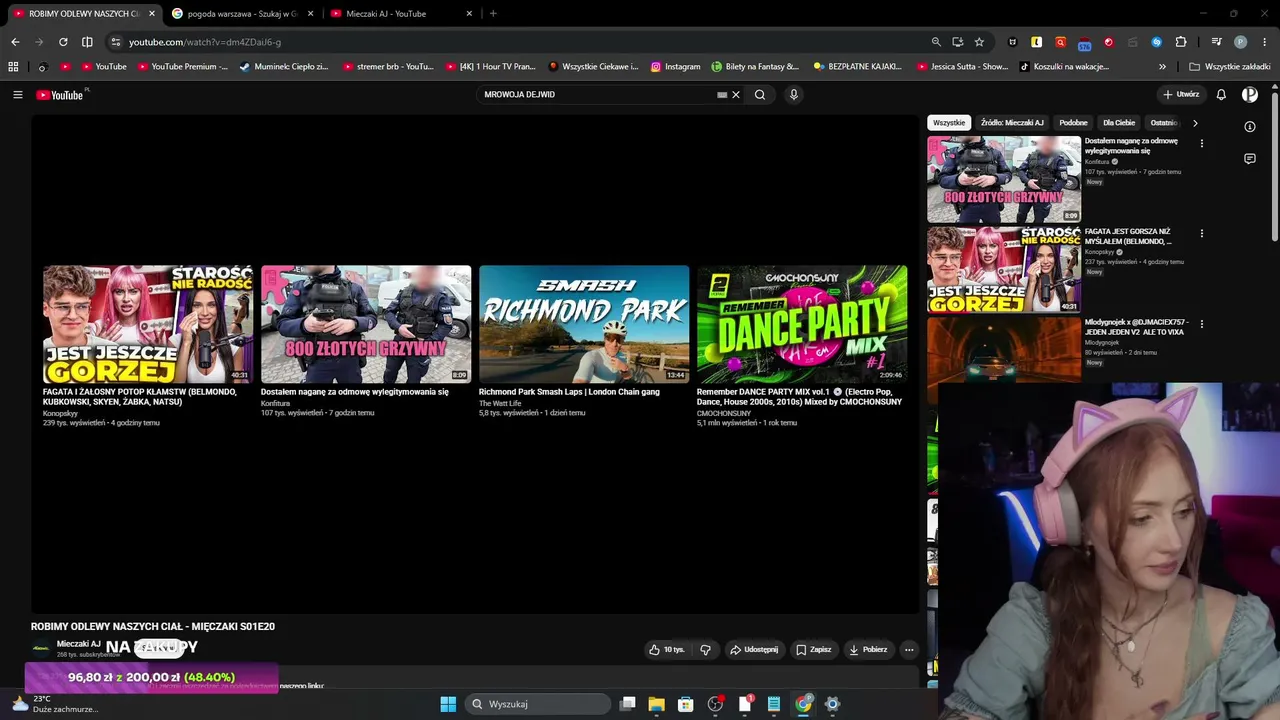Open the YouTube video info panel icon
The image size is (1280, 720).
(x=1250, y=127)
